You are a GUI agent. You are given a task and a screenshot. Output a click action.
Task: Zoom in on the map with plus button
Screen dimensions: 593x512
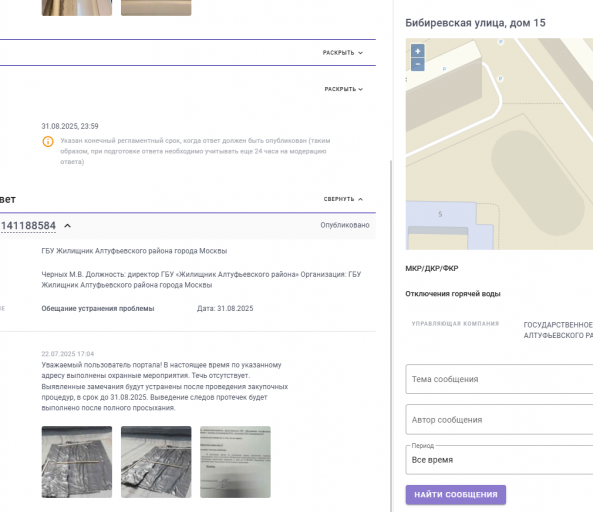pos(418,51)
